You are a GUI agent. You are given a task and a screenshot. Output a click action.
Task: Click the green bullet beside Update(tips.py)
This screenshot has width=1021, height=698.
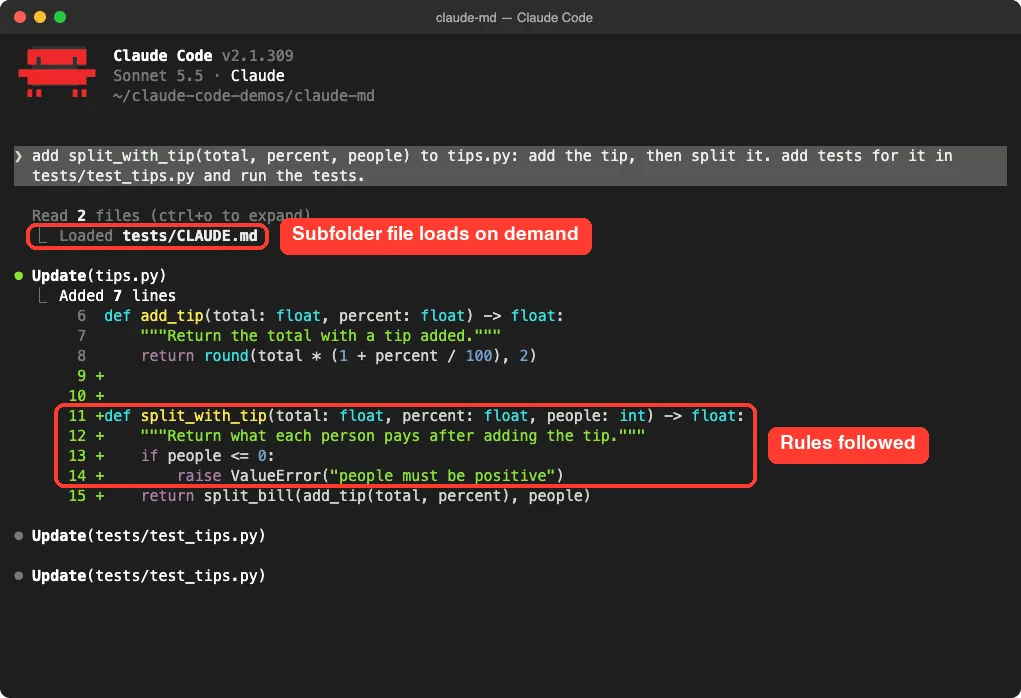click(x=19, y=275)
